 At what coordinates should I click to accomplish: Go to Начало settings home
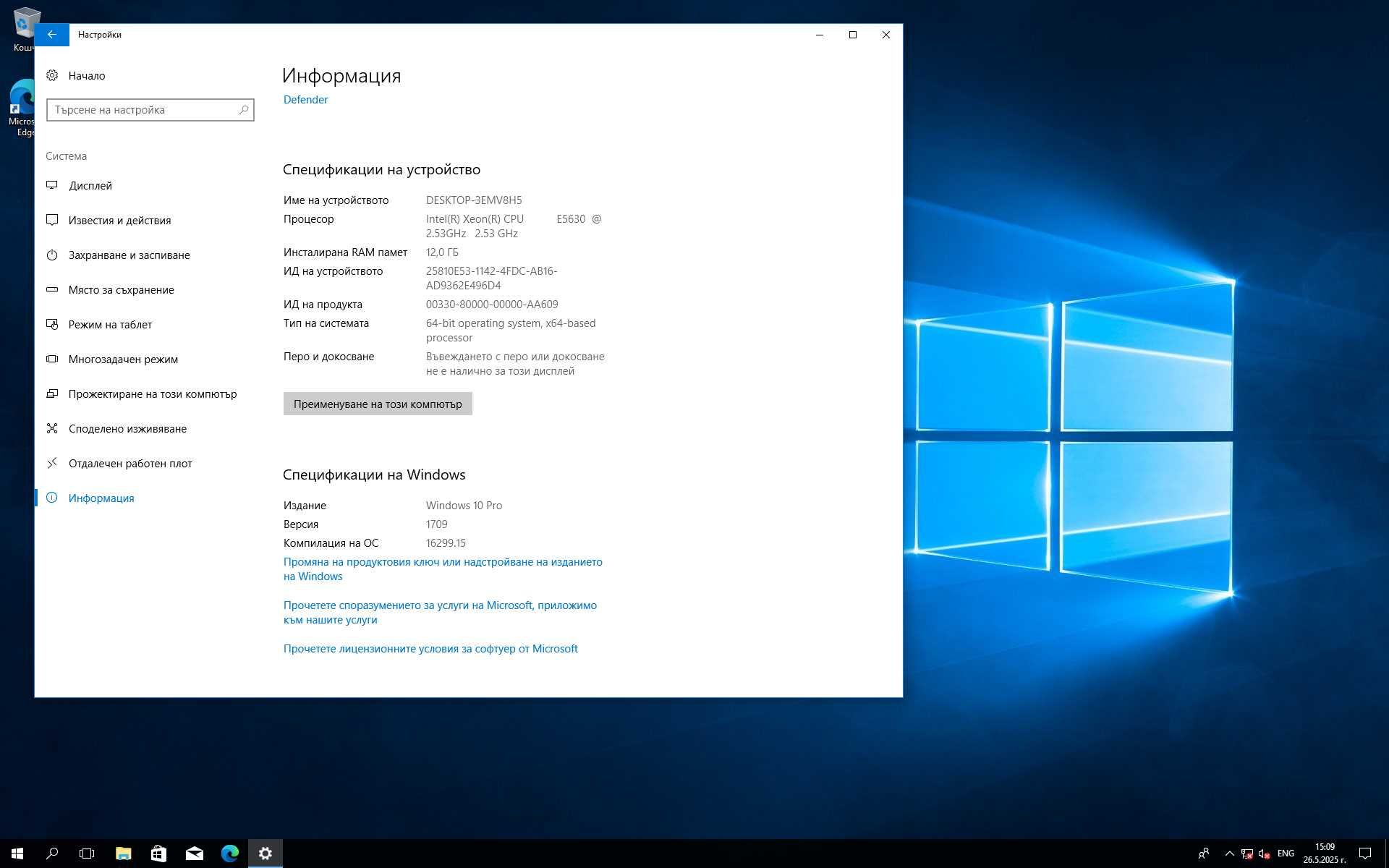tap(86, 75)
